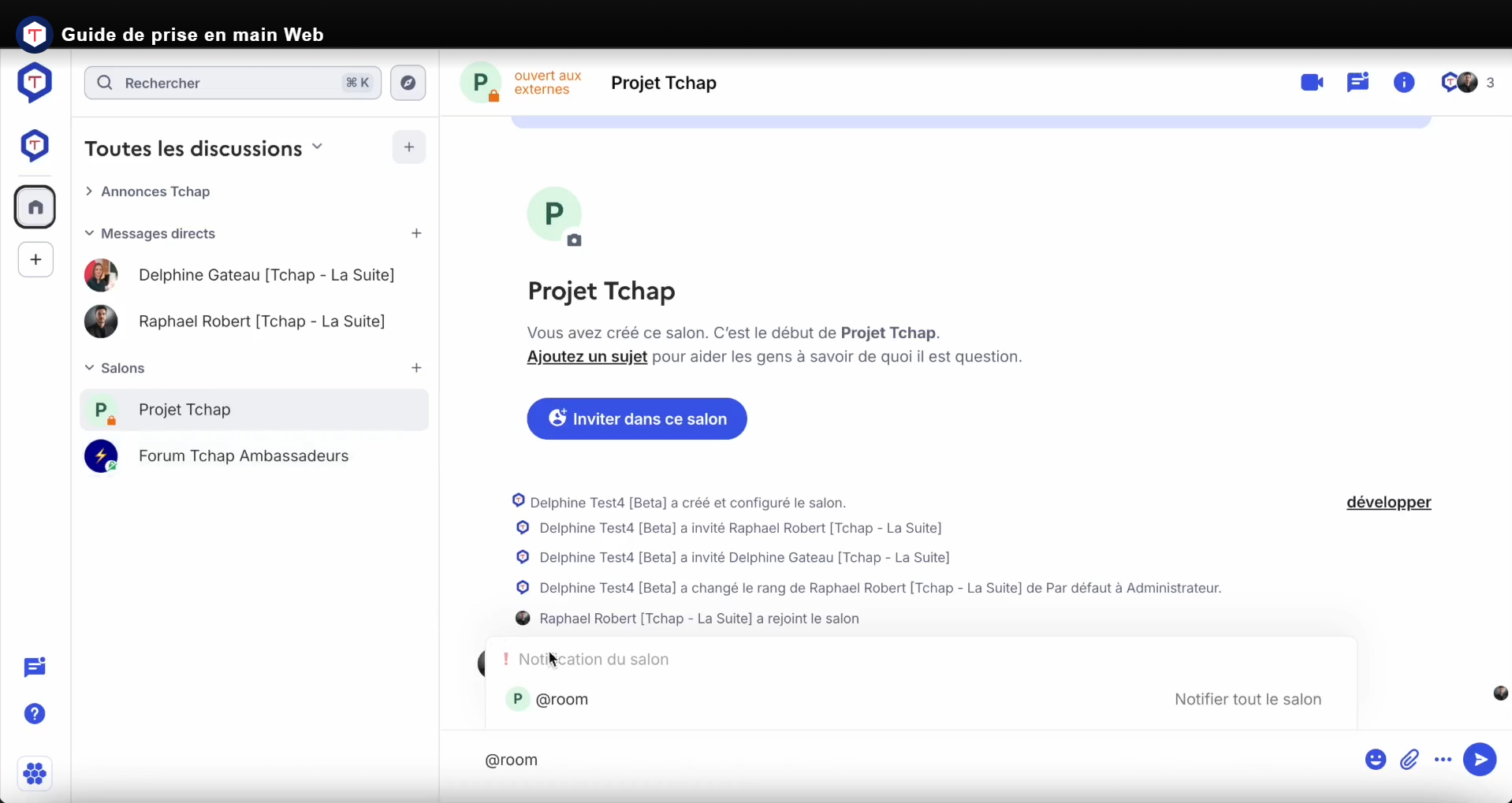Send the @room message
1512x803 pixels.
tap(1480, 760)
